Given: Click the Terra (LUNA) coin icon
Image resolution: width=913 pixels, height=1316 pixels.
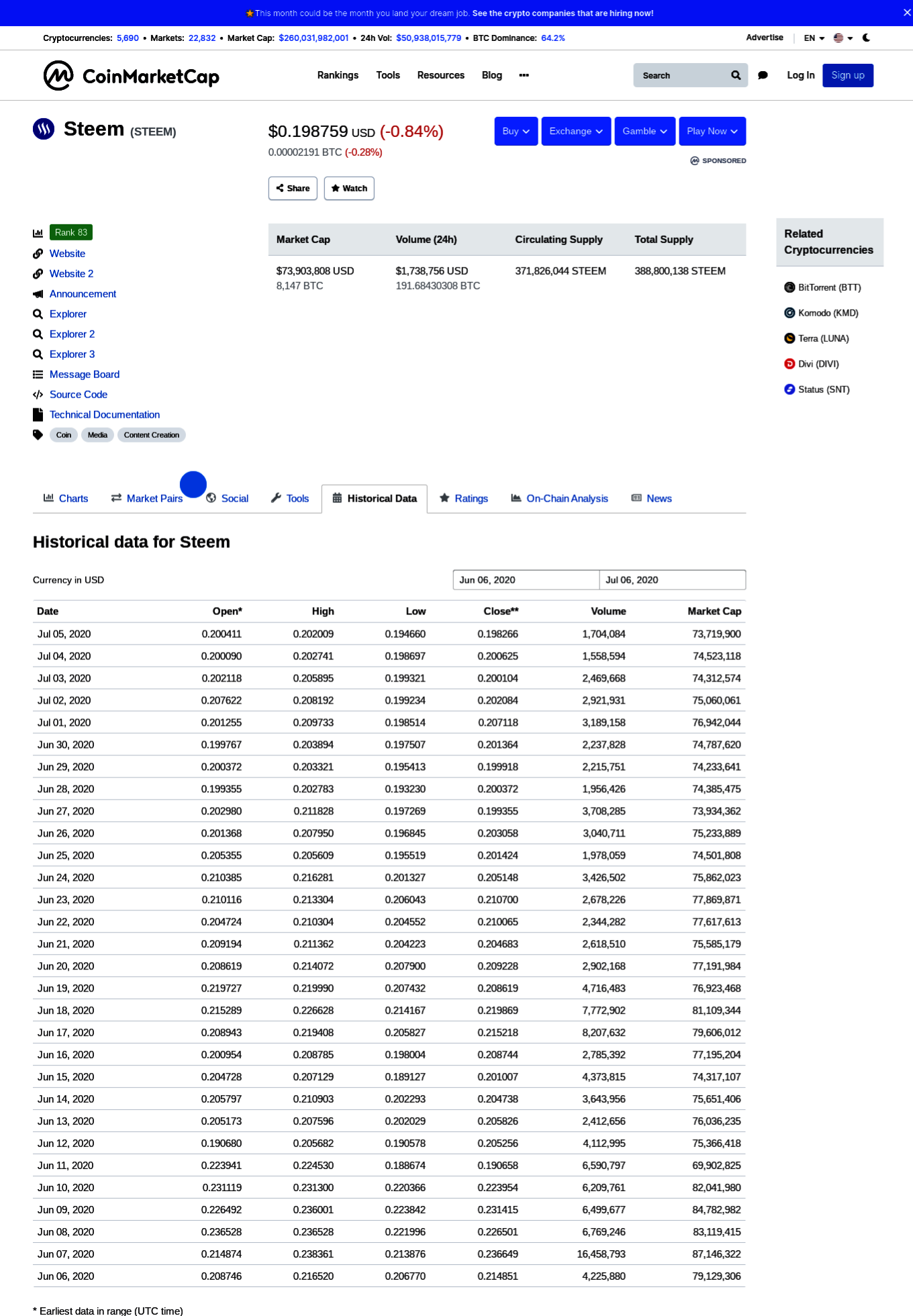Looking at the screenshot, I should pos(789,338).
